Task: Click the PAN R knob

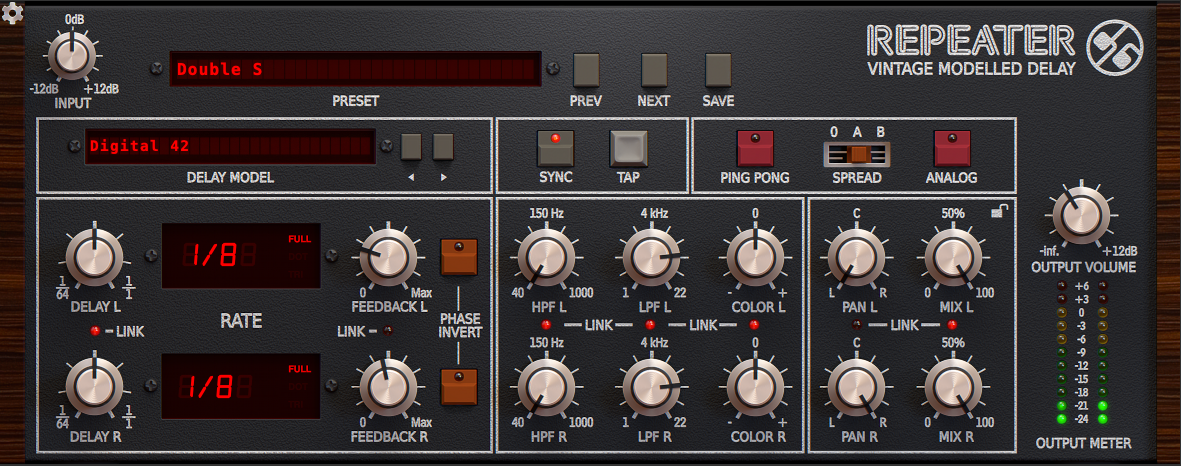Action: (856, 386)
